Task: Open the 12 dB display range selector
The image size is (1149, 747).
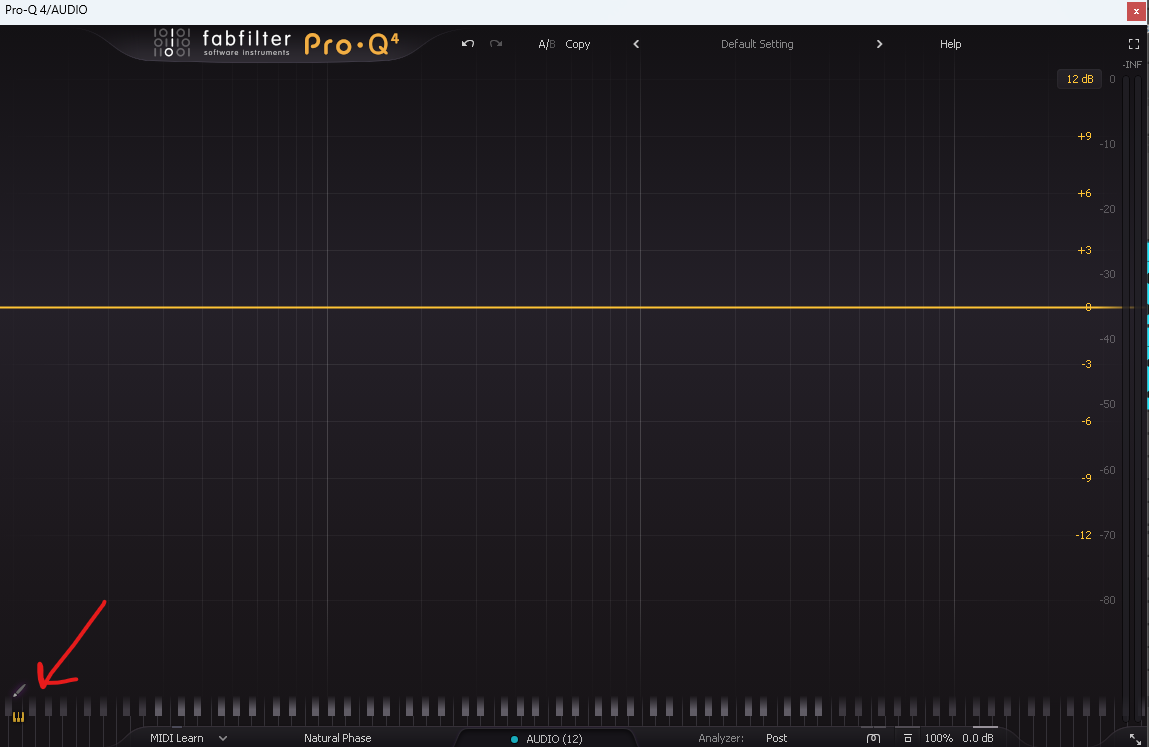Action: point(1079,79)
